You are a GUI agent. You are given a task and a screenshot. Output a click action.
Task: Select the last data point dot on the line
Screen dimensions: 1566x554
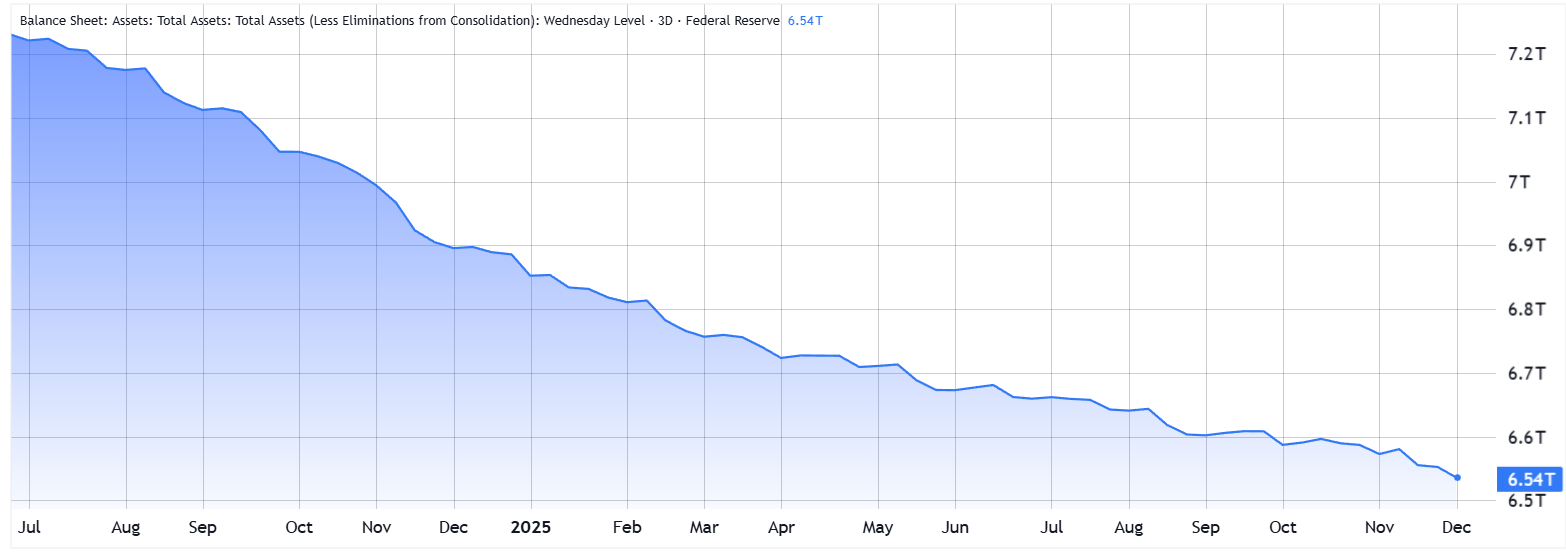pos(1457,477)
